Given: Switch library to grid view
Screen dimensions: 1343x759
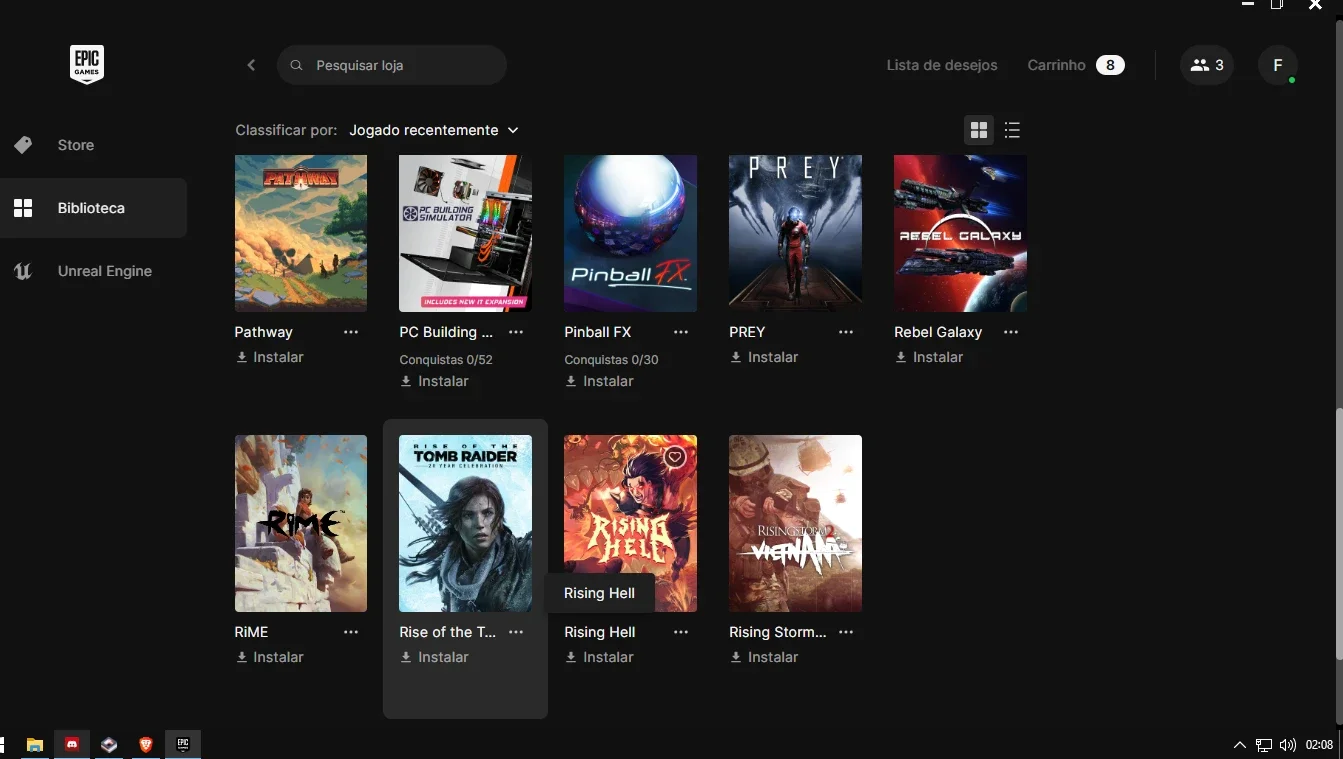Looking at the screenshot, I should click(979, 130).
